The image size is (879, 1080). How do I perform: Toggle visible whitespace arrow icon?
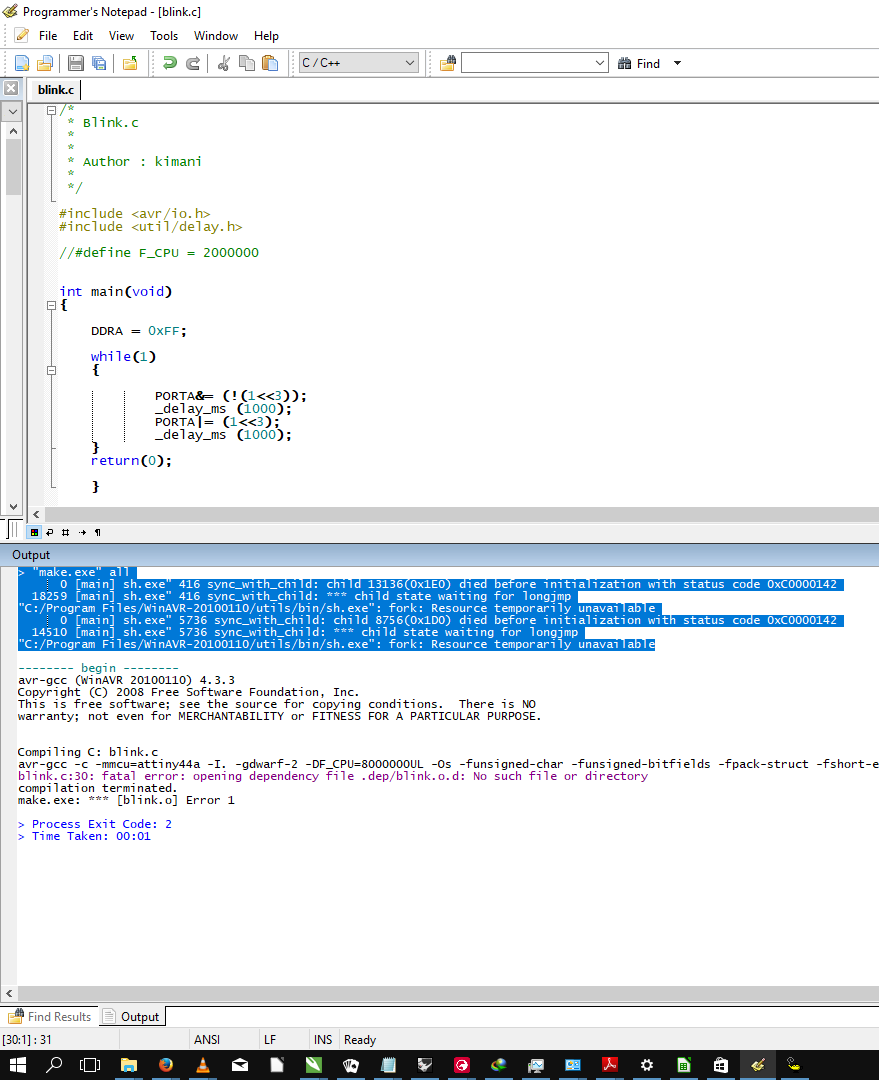pos(82,532)
